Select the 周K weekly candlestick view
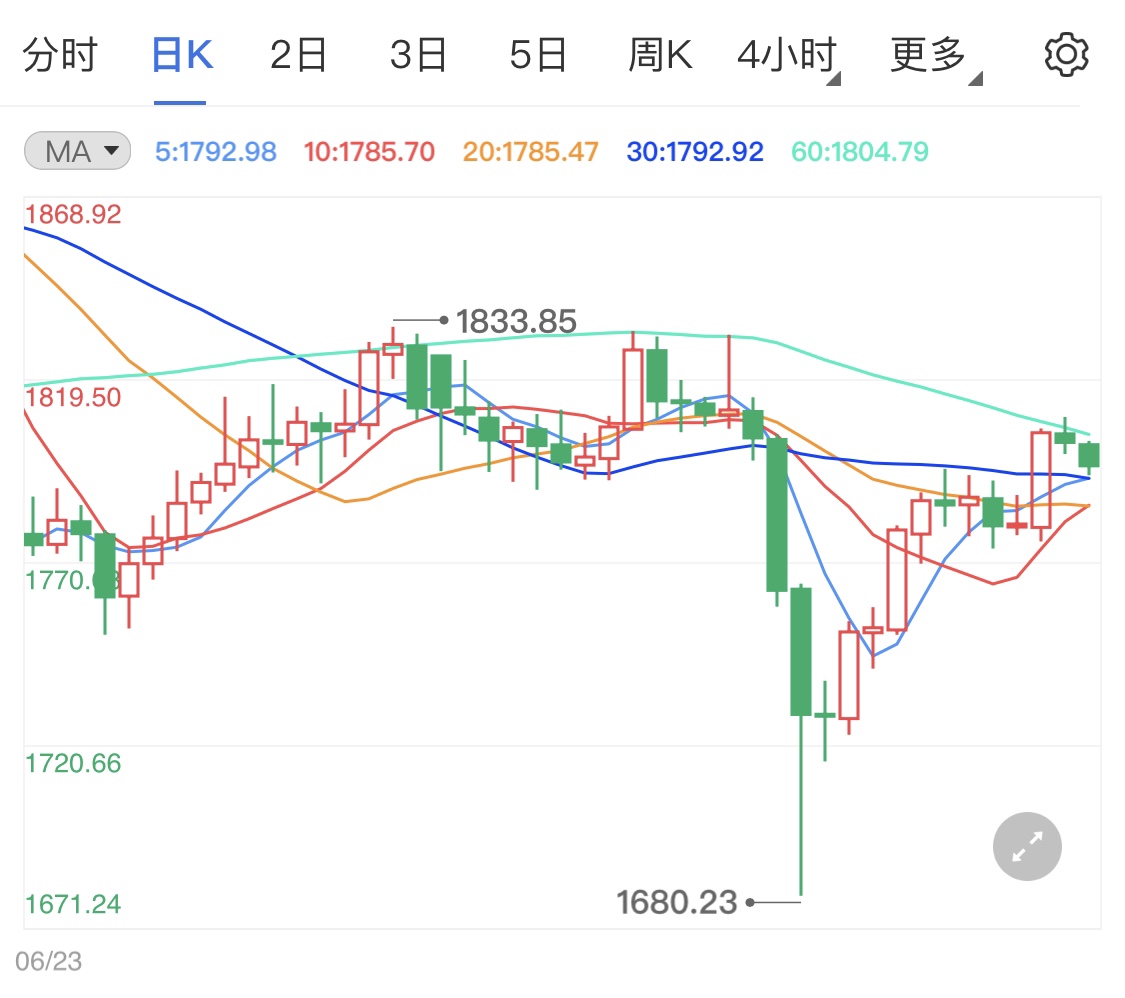 tap(659, 54)
